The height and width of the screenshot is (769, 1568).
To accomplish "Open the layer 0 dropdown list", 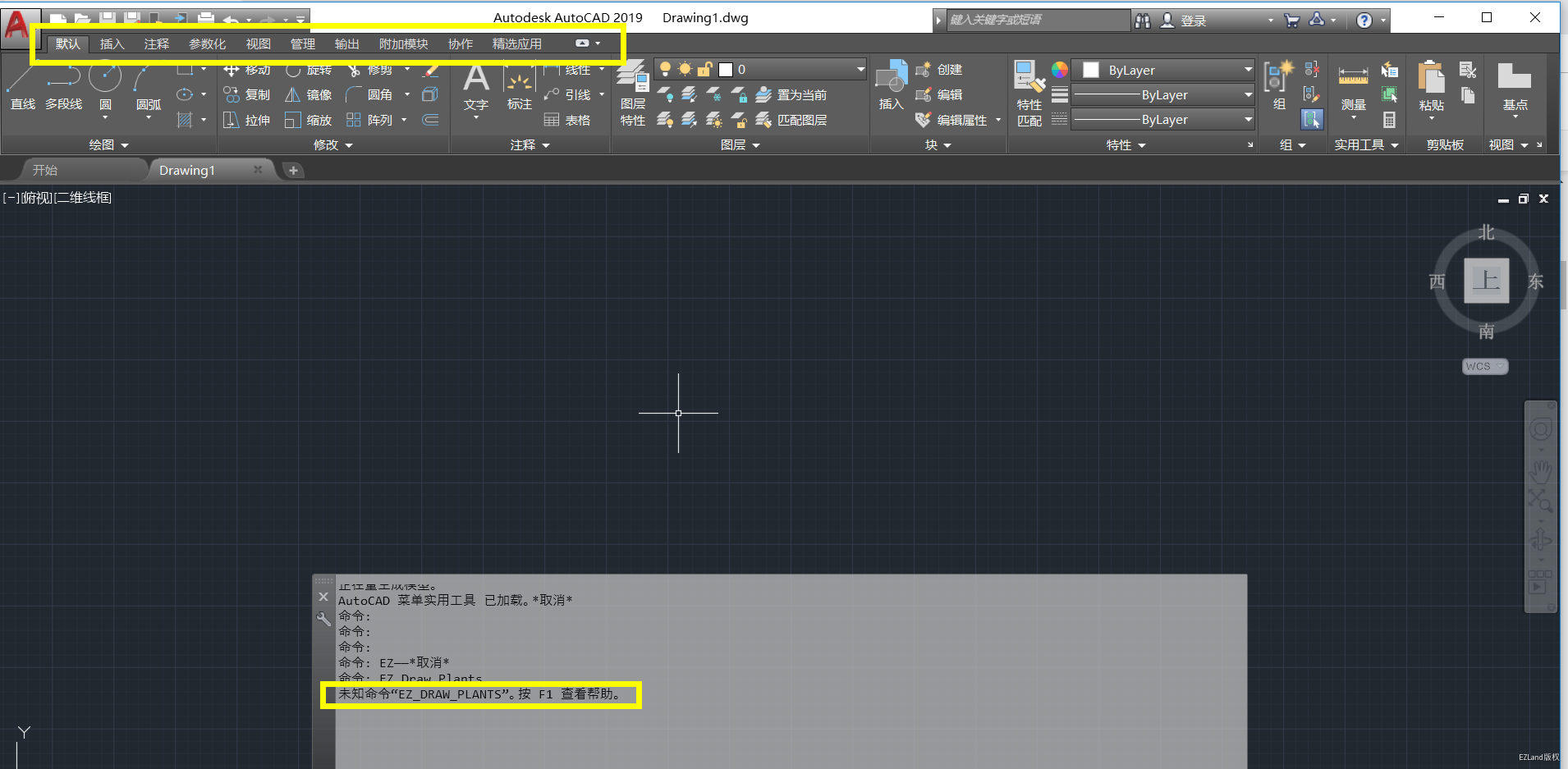I will (x=860, y=70).
